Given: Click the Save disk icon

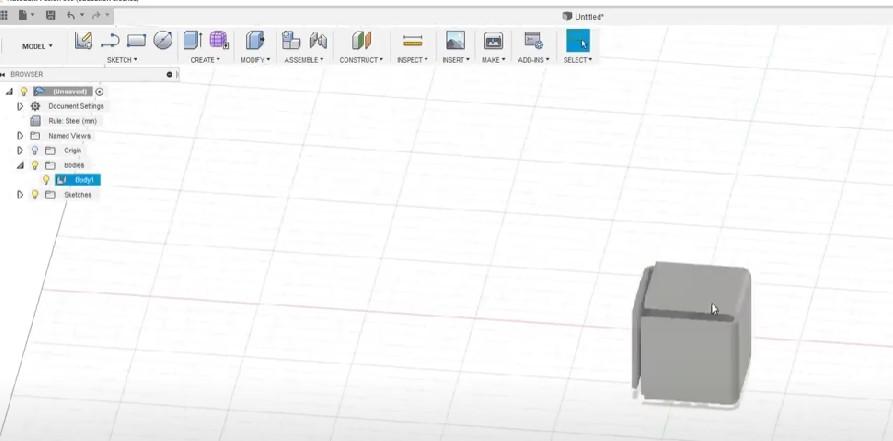Looking at the screenshot, I should [51, 16].
